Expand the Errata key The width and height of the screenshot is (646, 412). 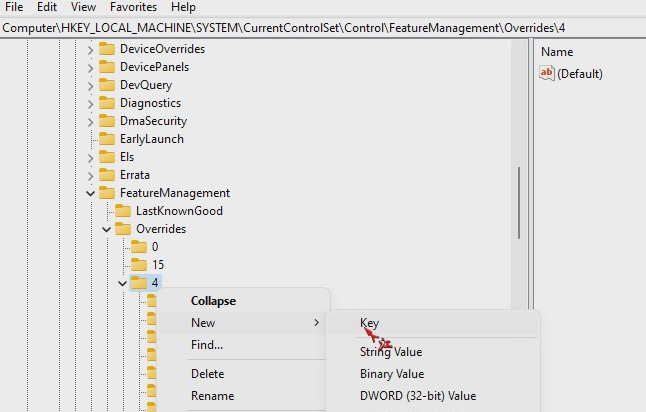click(91, 176)
